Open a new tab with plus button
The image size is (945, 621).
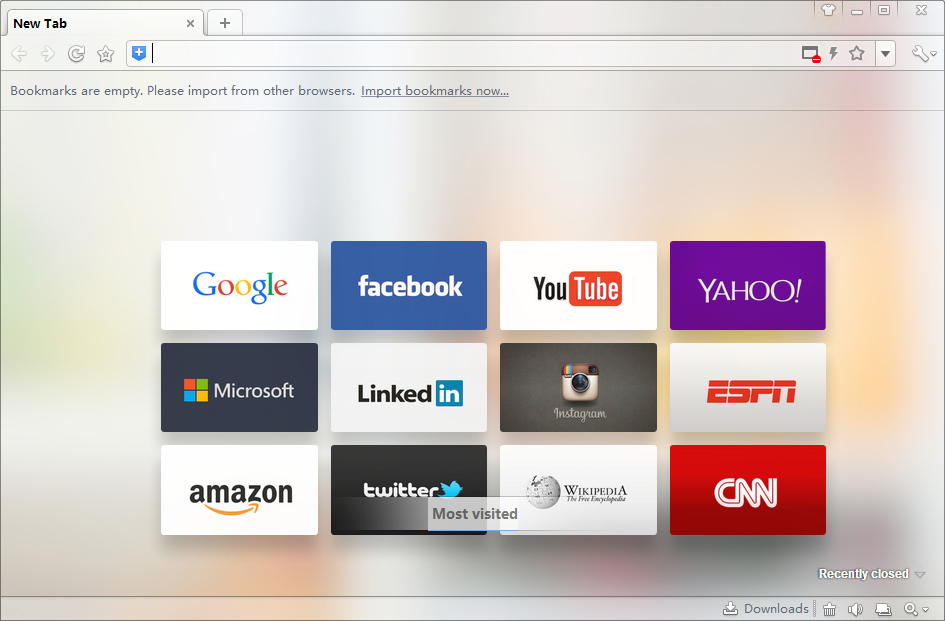[225, 23]
